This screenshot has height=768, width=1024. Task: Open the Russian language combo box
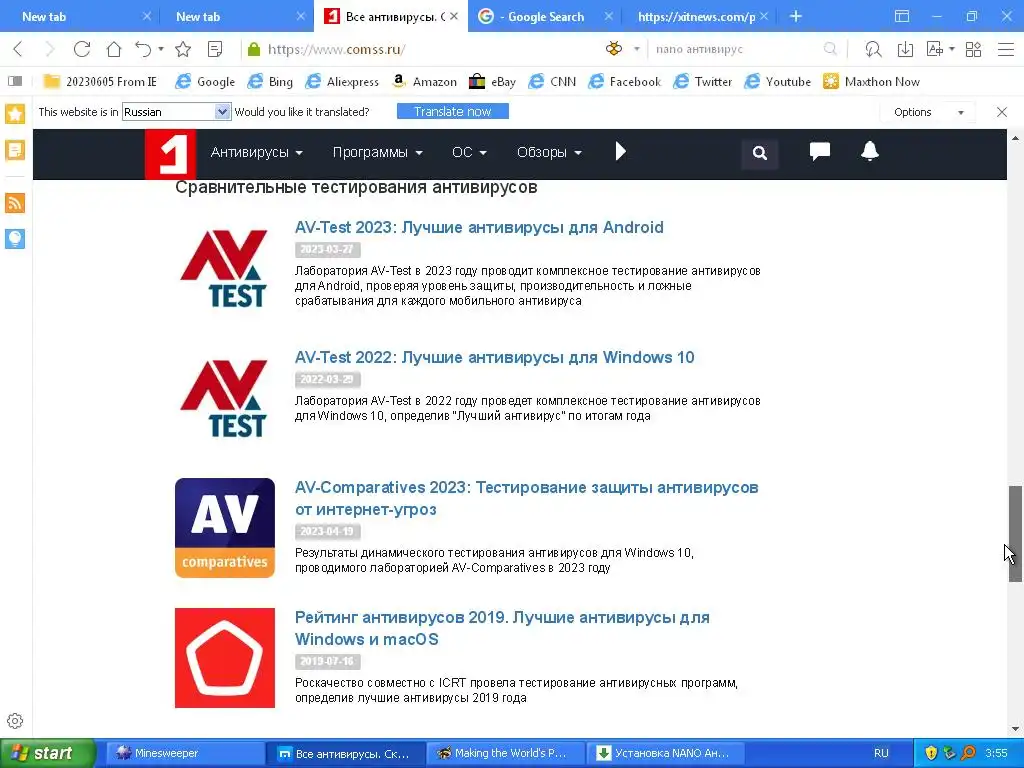[x=176, y=112]
